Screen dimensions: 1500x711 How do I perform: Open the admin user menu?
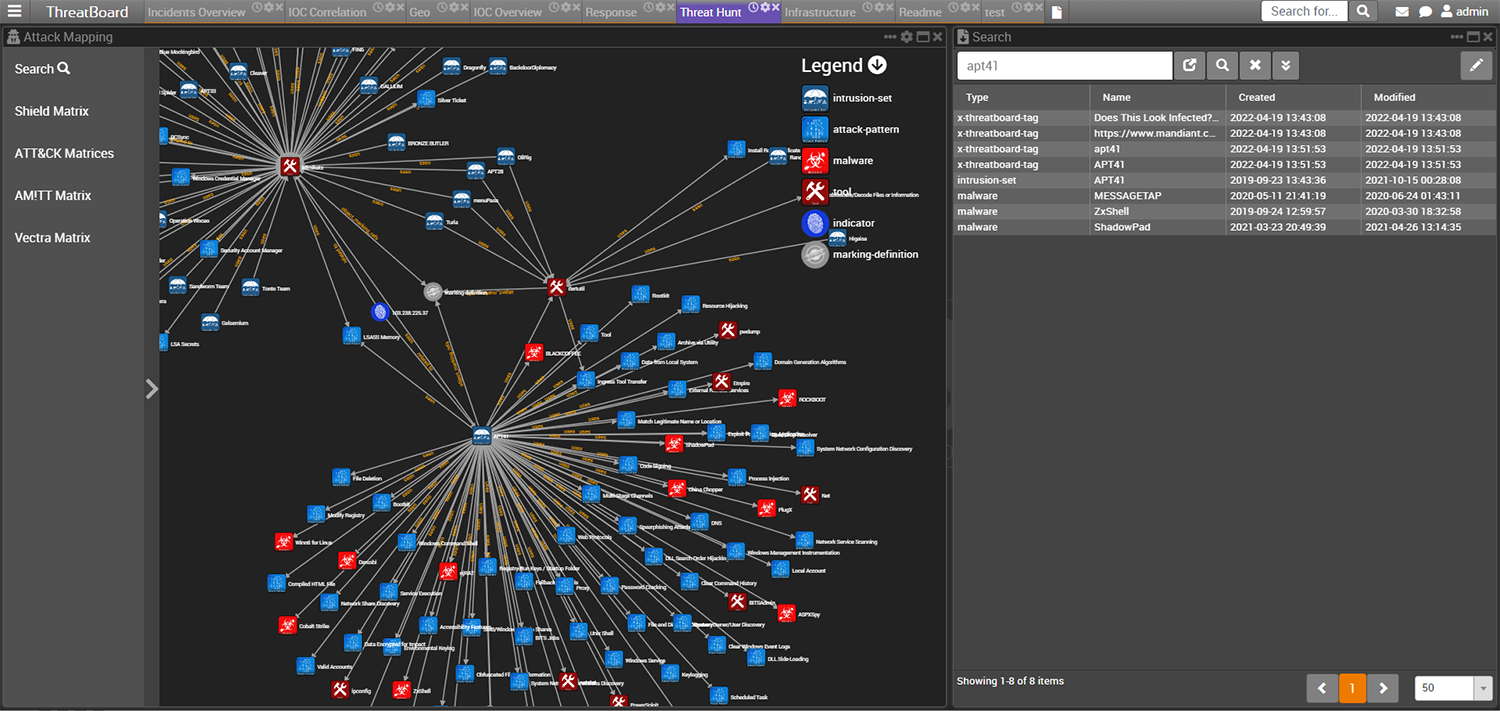click(1464, 12)
